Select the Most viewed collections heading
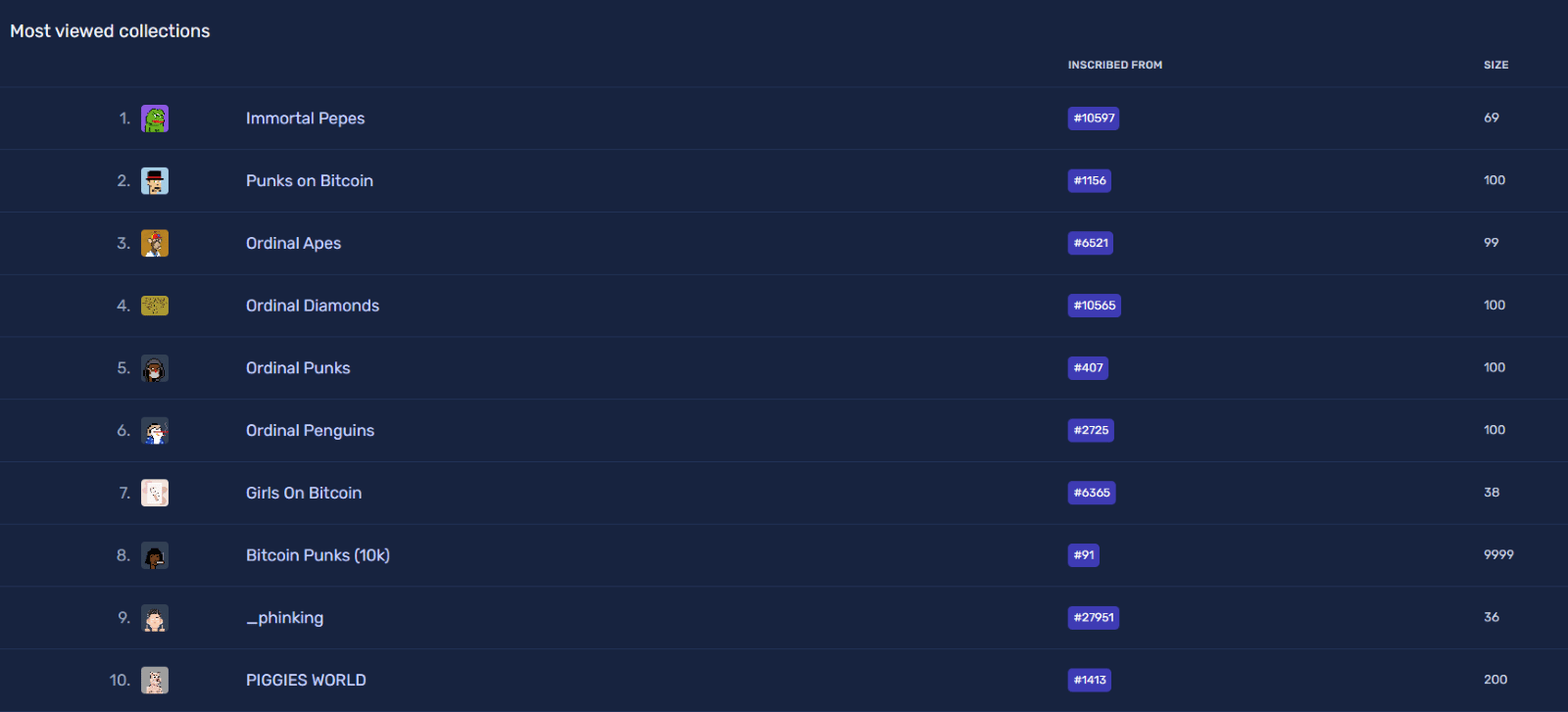This screenshot has height=712, width=1568. coord(110,31)
